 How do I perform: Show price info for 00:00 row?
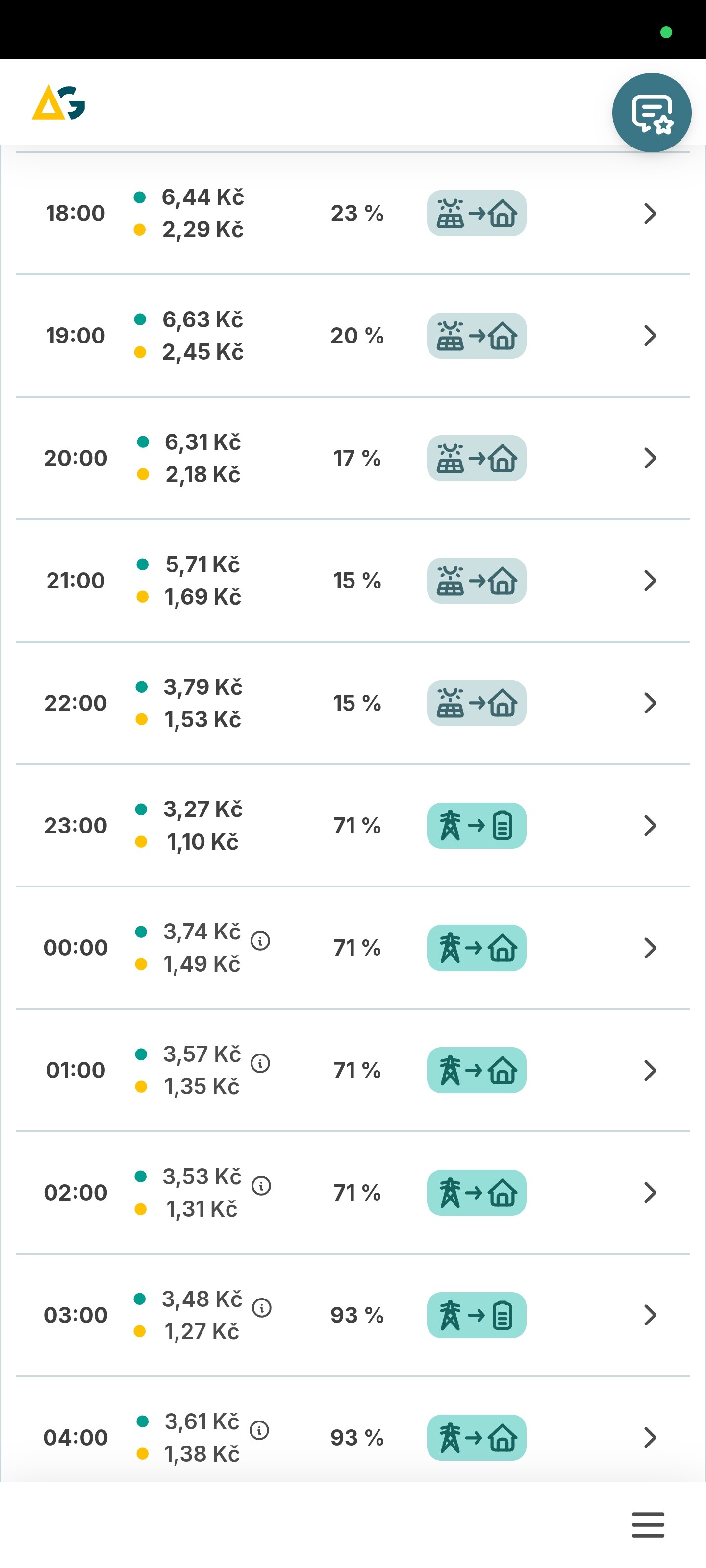(261, 940)
